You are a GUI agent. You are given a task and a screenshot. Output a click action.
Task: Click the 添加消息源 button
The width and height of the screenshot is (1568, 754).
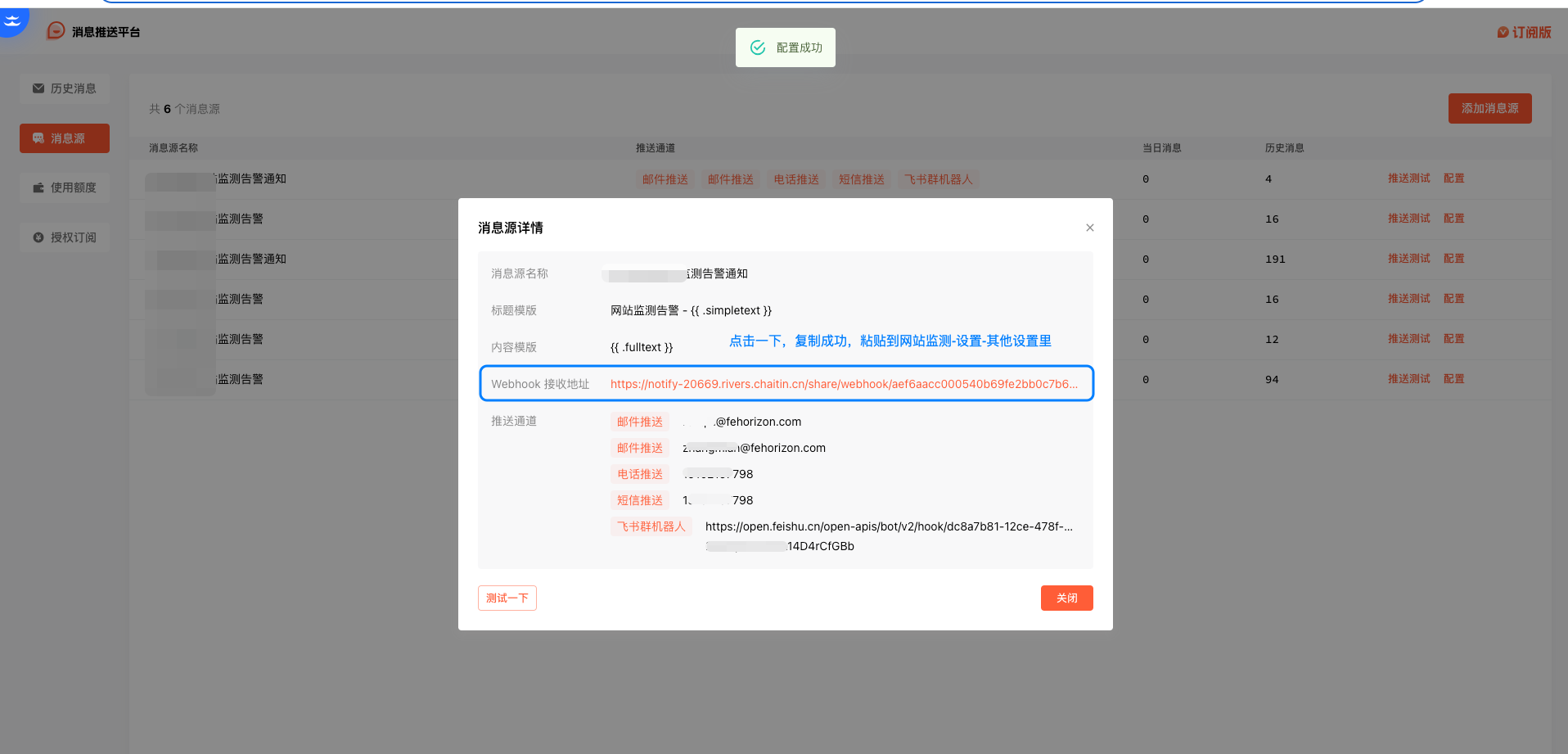coord(1489,108)
